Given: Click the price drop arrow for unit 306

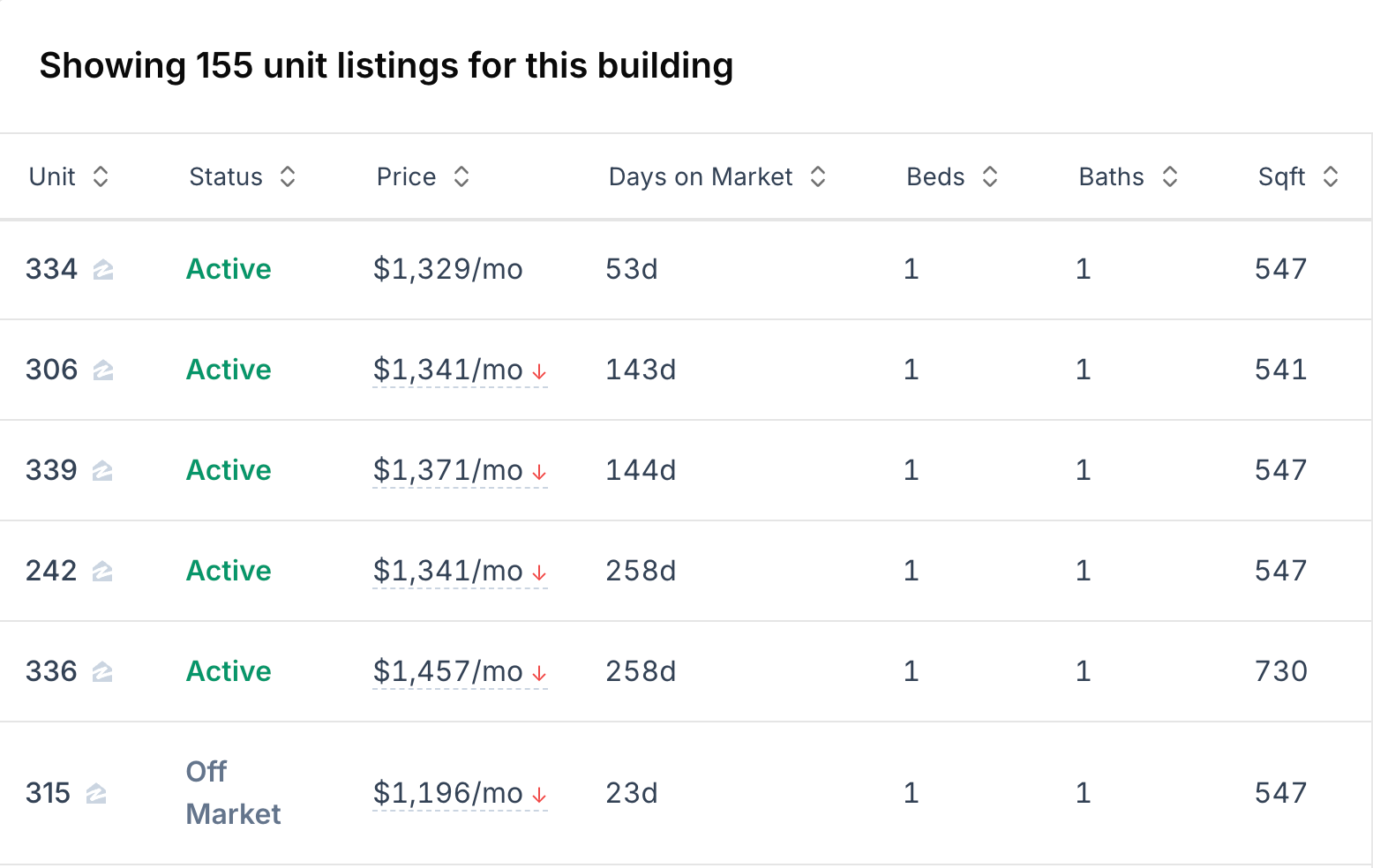Looking at the screenshot, I should tap(539, 372).
